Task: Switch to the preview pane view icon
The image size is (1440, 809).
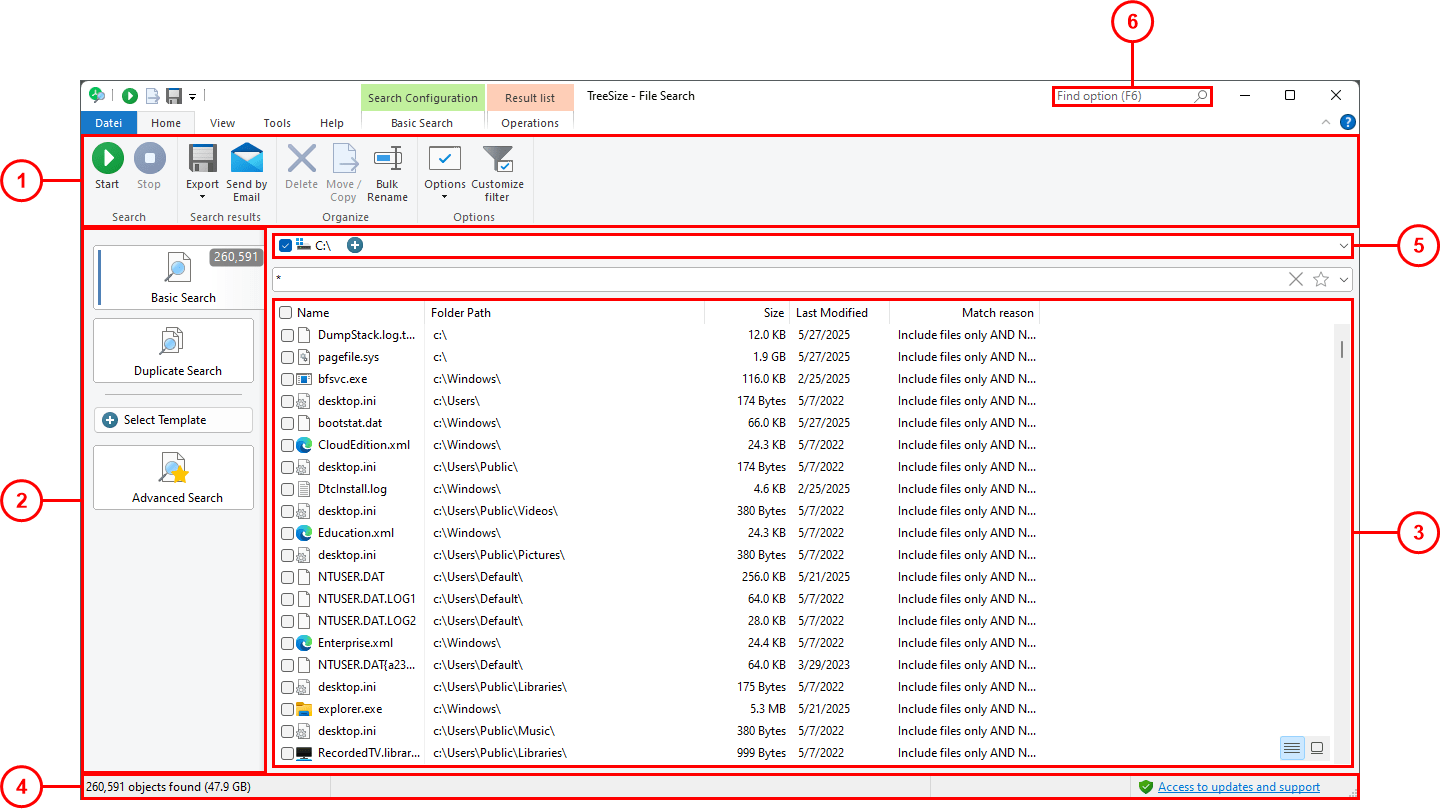Action: pyautogui.click(x=1317, y=747)
